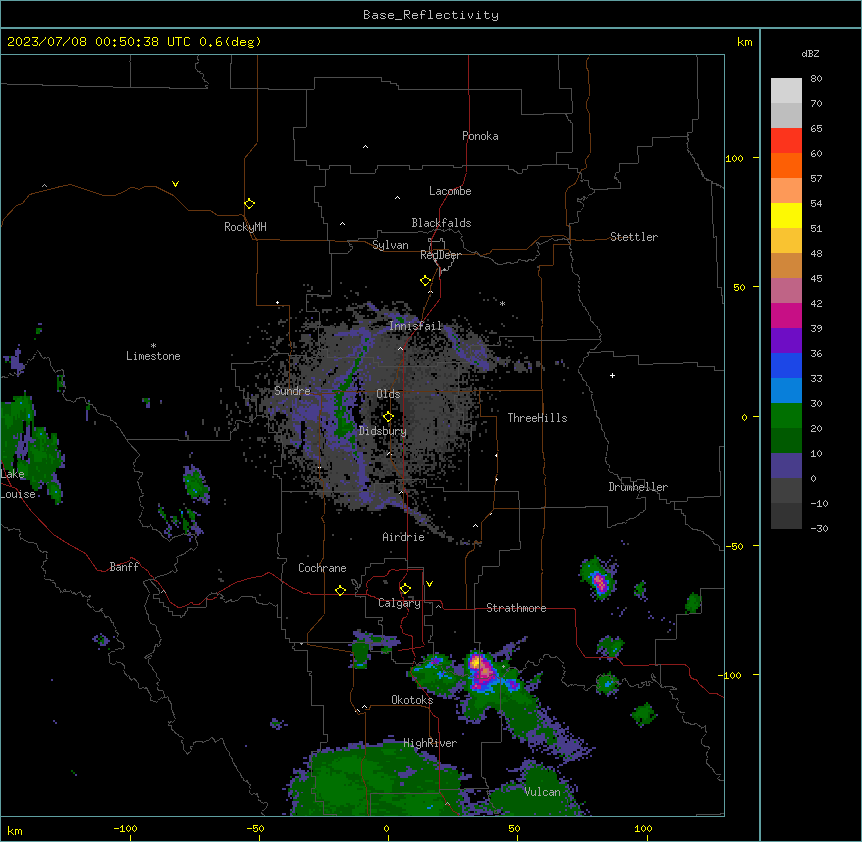Click the km unit label at top right

pos(744,42)
